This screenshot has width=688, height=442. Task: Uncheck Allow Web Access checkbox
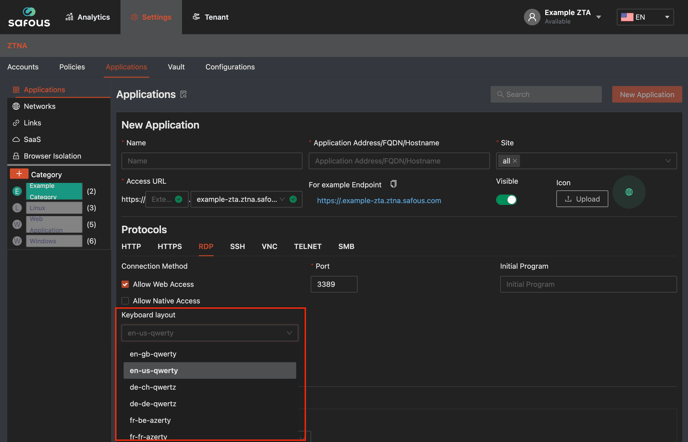point(125,284)
